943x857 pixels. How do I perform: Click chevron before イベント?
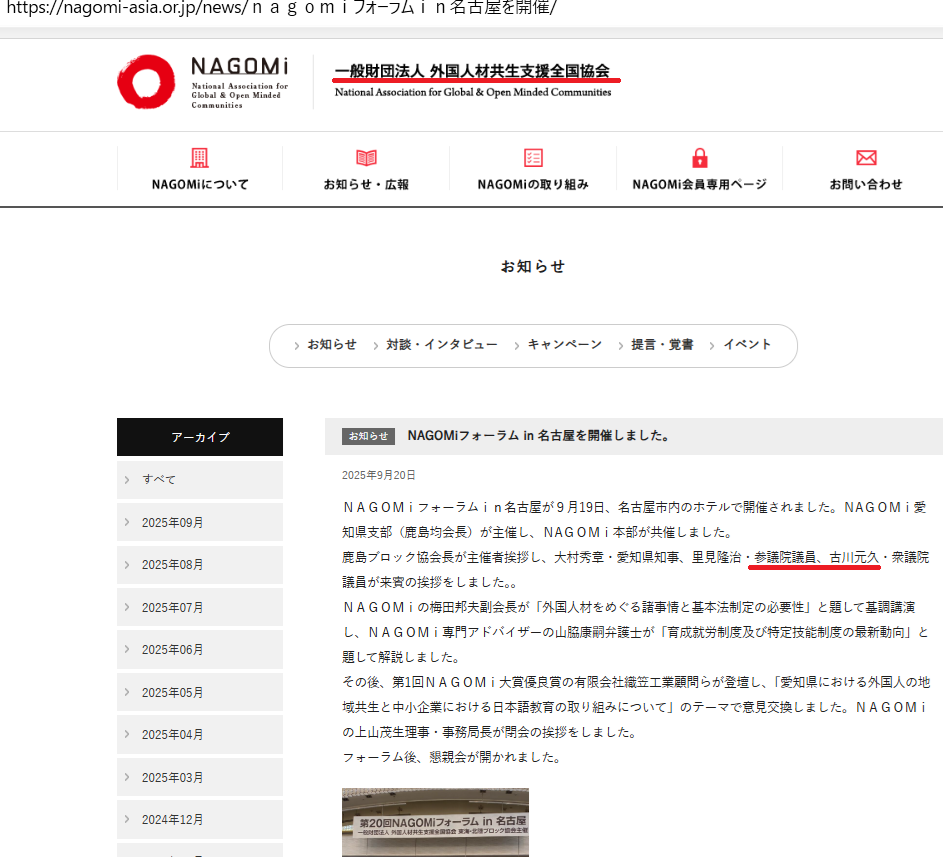click(712, 346)
